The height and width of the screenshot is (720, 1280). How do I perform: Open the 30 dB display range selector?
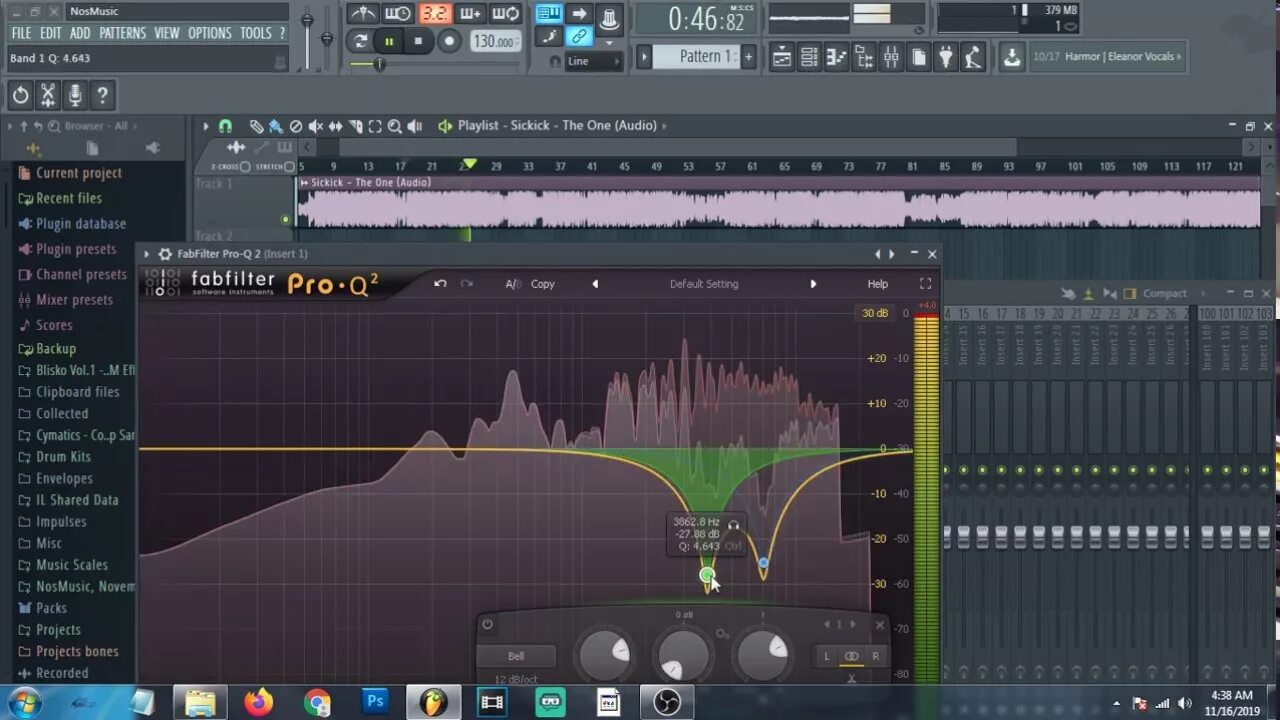[875, 313]
